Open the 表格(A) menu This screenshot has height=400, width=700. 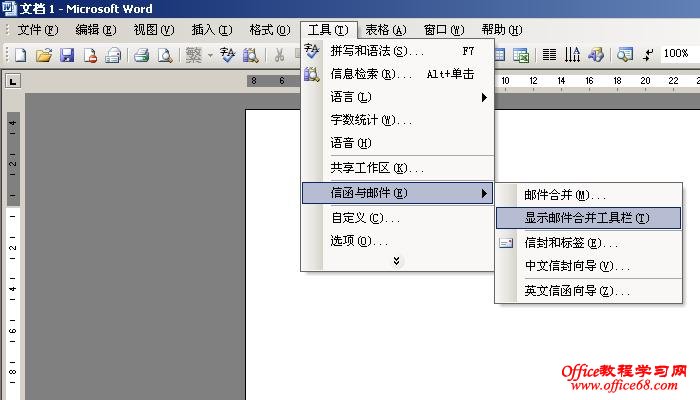[x=386, y=30]
